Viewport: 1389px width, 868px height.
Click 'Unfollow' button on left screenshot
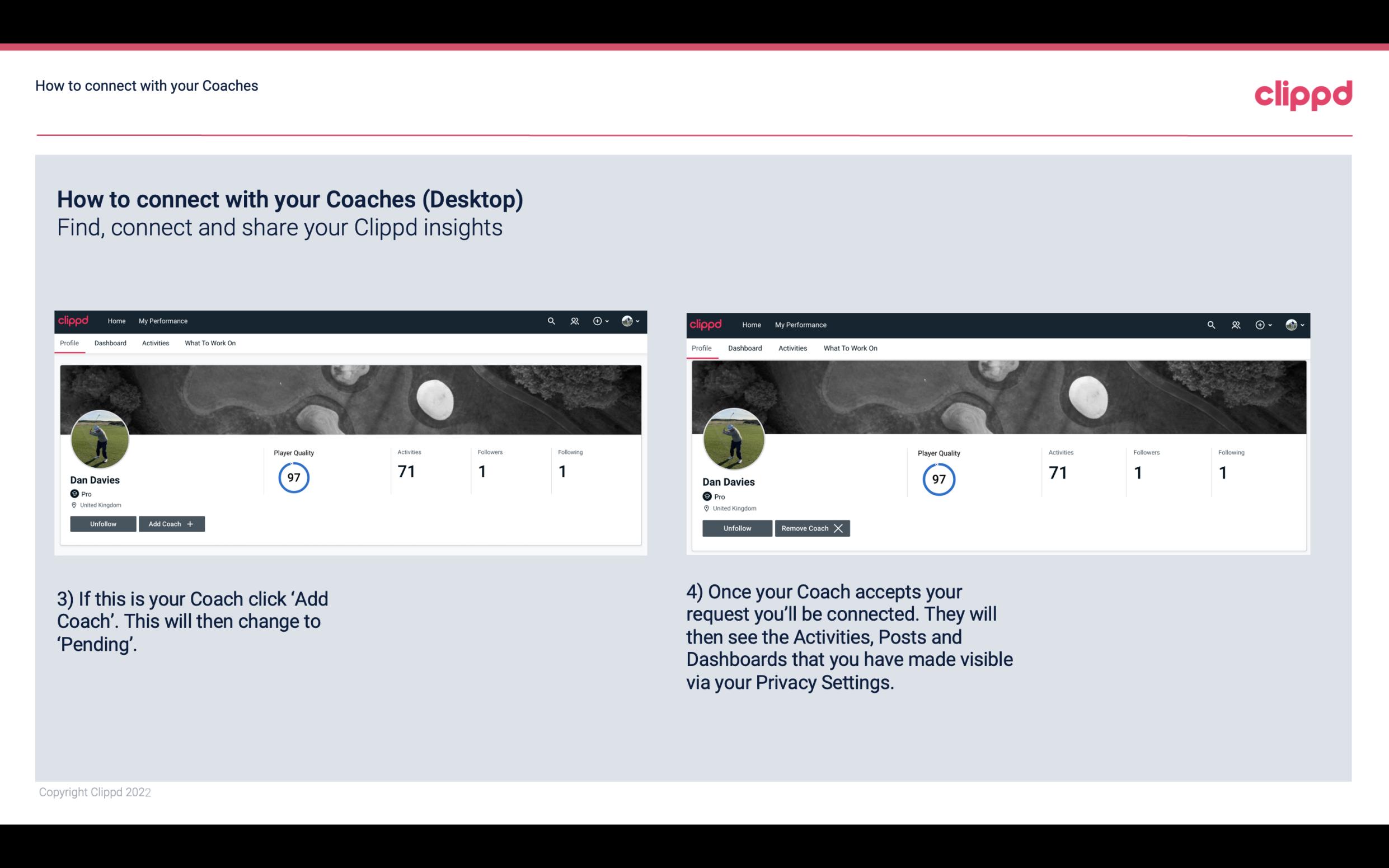tap(103, 523)
